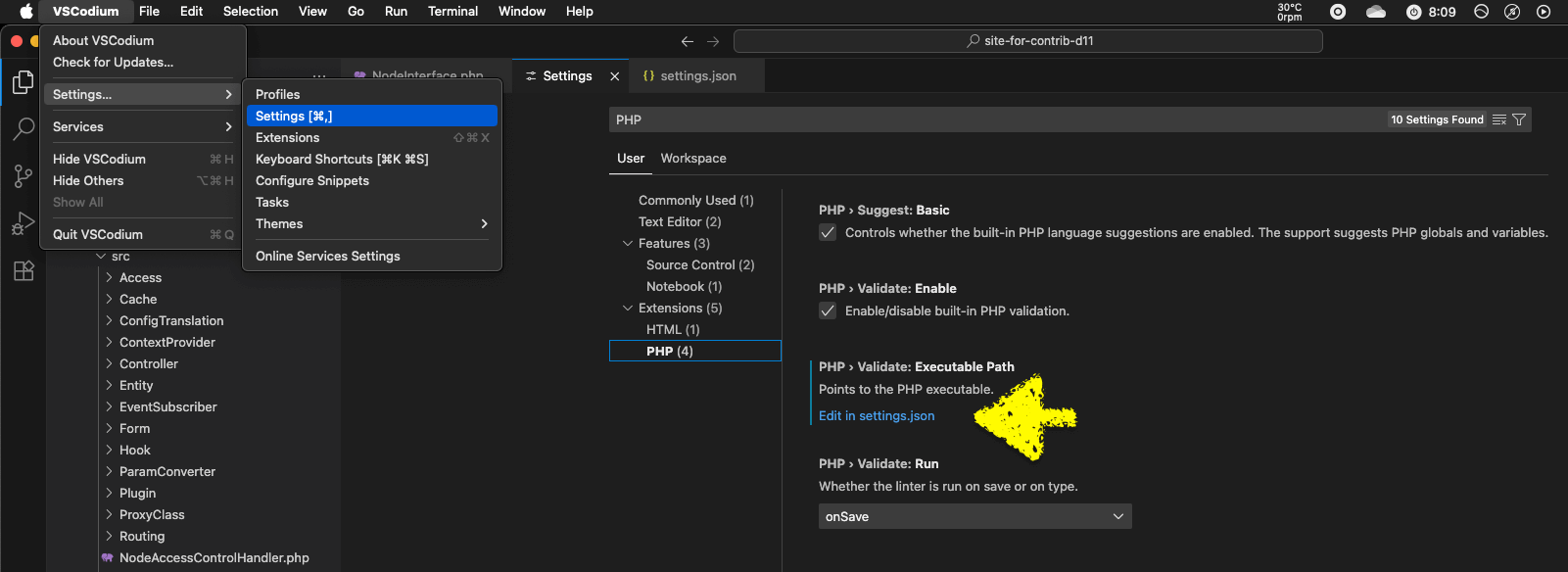
Task: Open the Source Control view in the activity bar
Action: (24, 176)
